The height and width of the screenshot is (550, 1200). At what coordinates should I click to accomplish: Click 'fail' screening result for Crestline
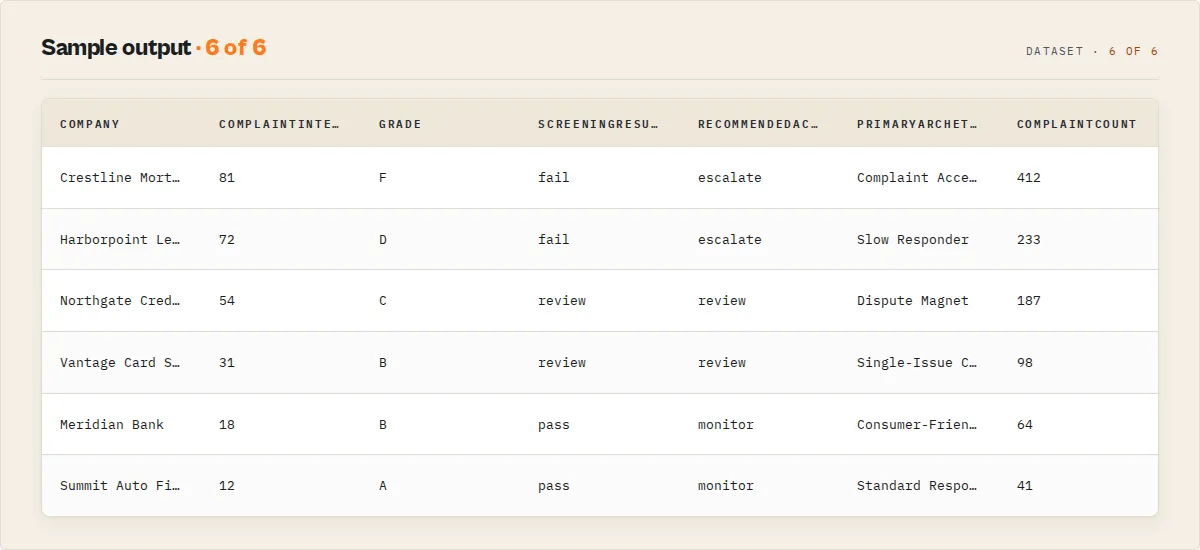coord(554,178)
